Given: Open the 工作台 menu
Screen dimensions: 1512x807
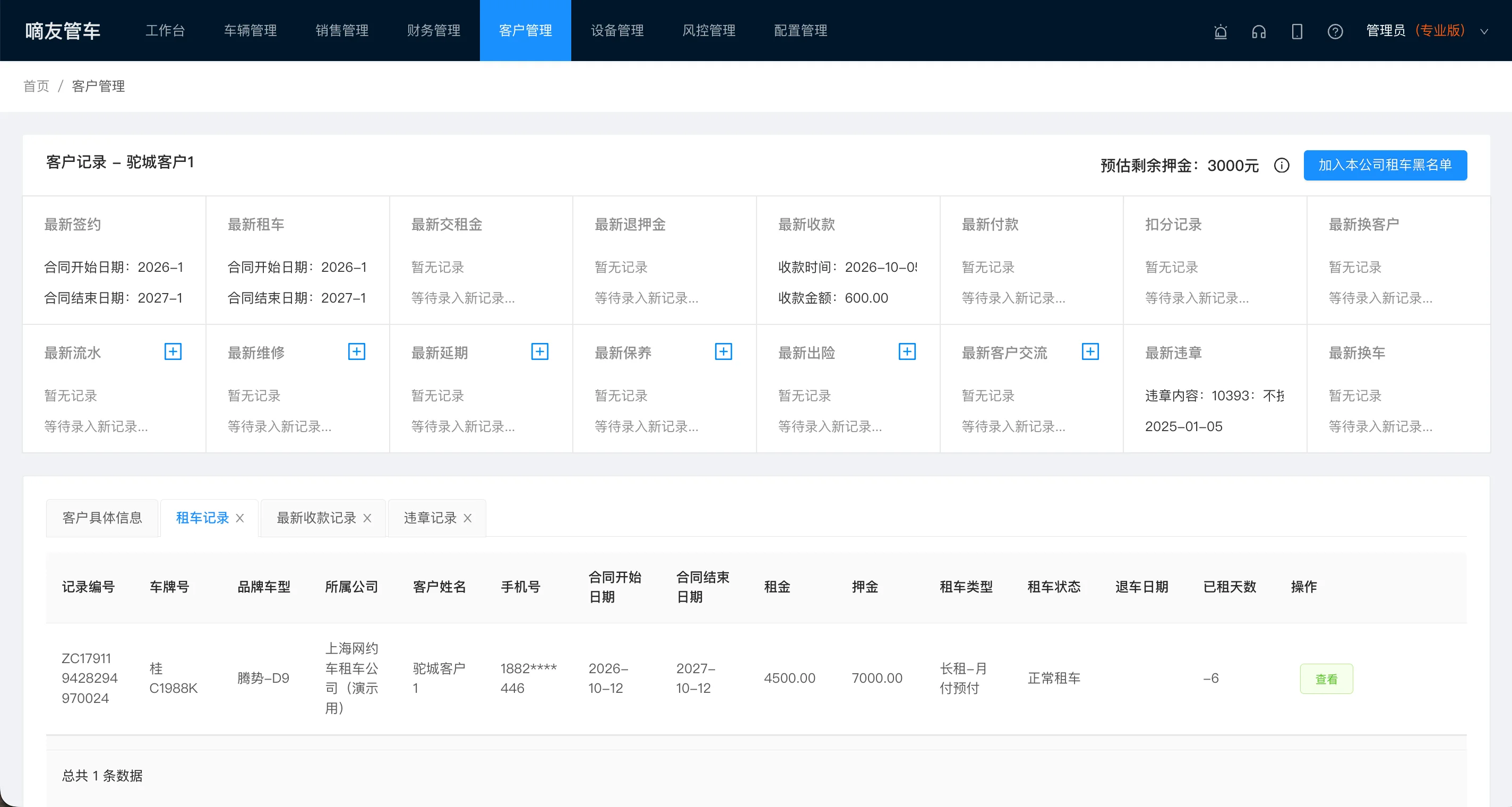Looking at the screenshot, I should (x=165, y=30).
